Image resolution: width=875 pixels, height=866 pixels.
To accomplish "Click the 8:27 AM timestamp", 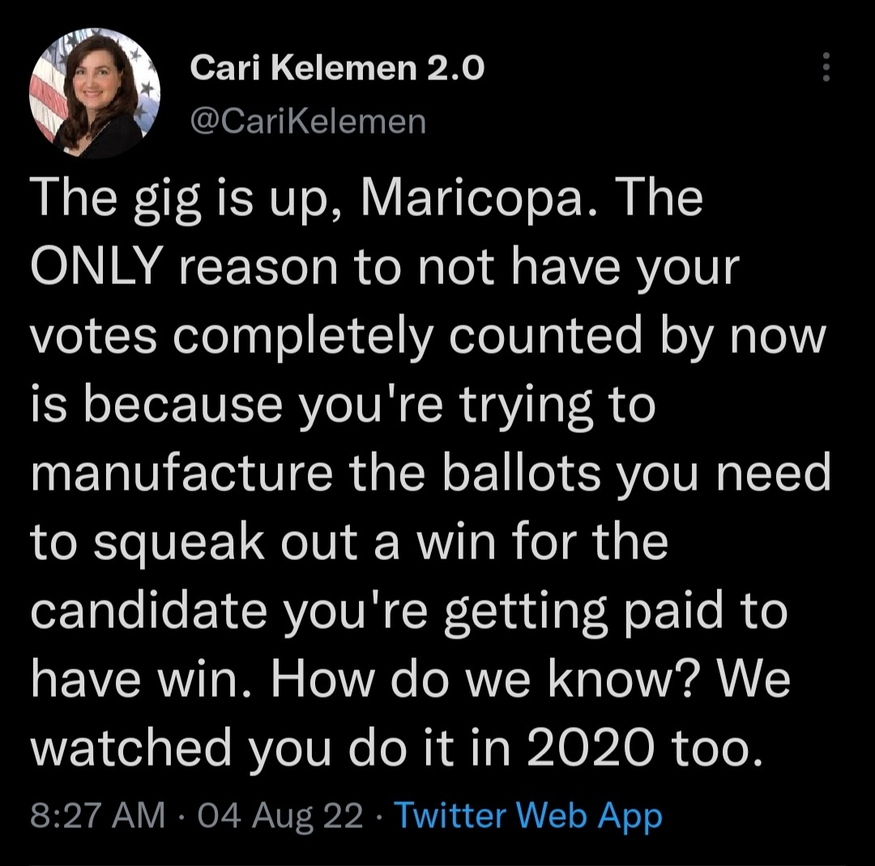I will [x=98, y=815].
